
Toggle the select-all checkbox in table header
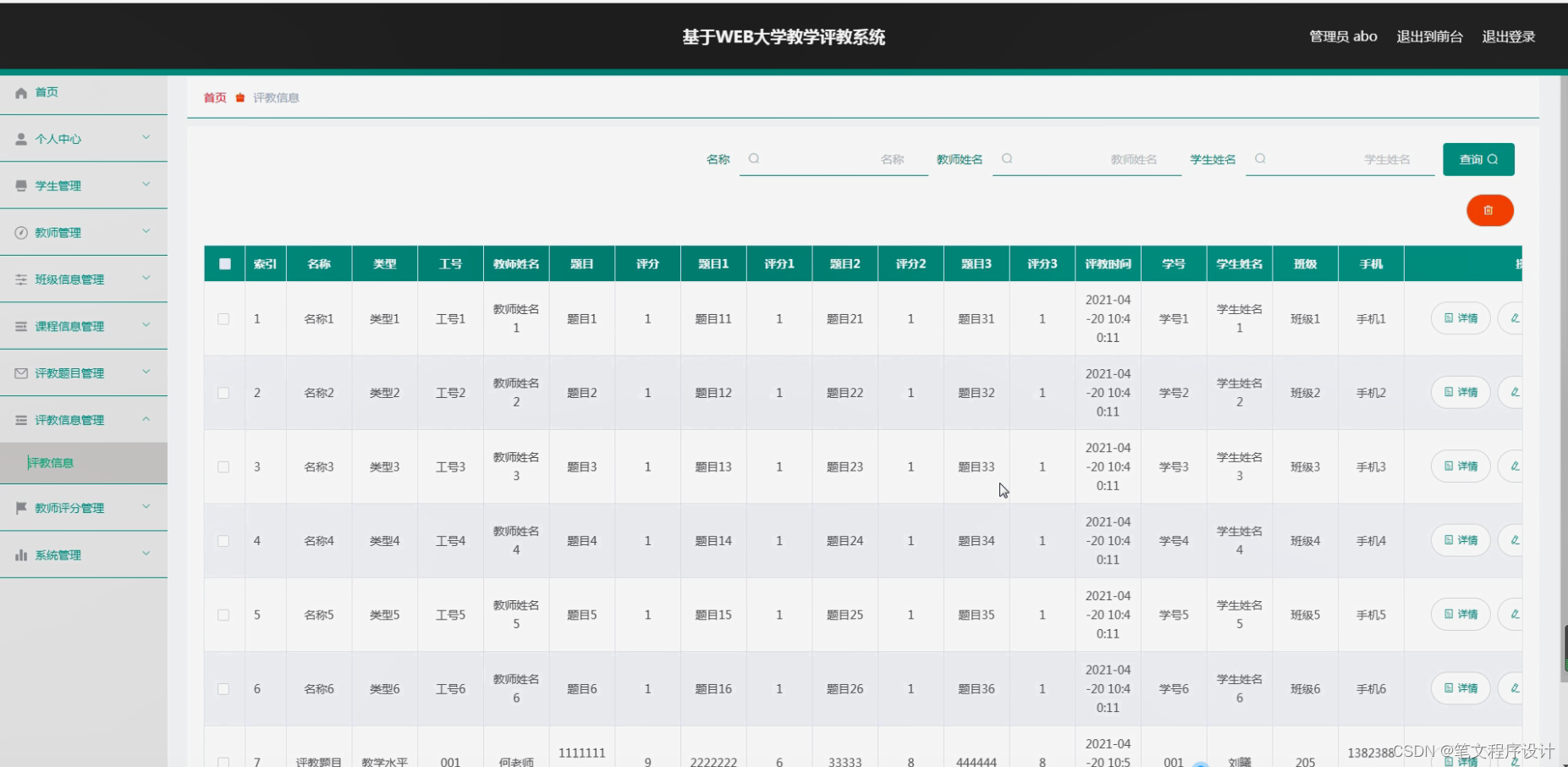[224, 263]
